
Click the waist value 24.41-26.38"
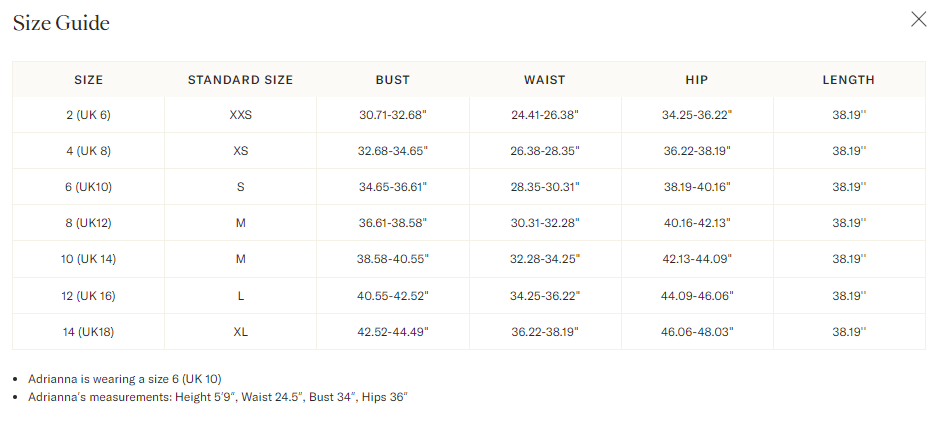[x=545, y=115]
